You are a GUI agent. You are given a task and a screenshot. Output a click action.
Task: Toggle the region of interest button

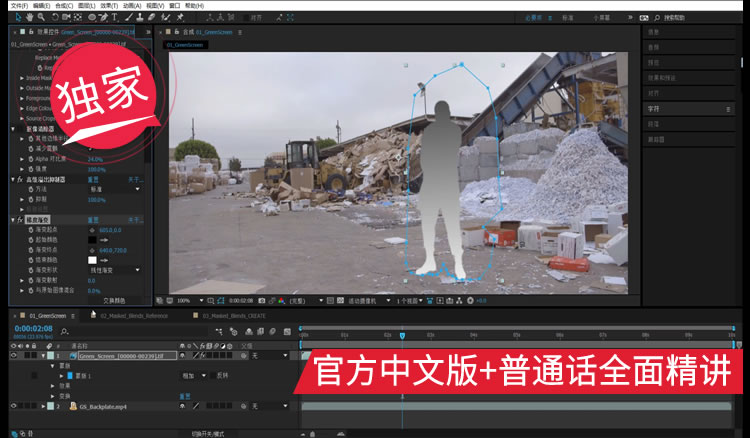[x=330, y=301]
